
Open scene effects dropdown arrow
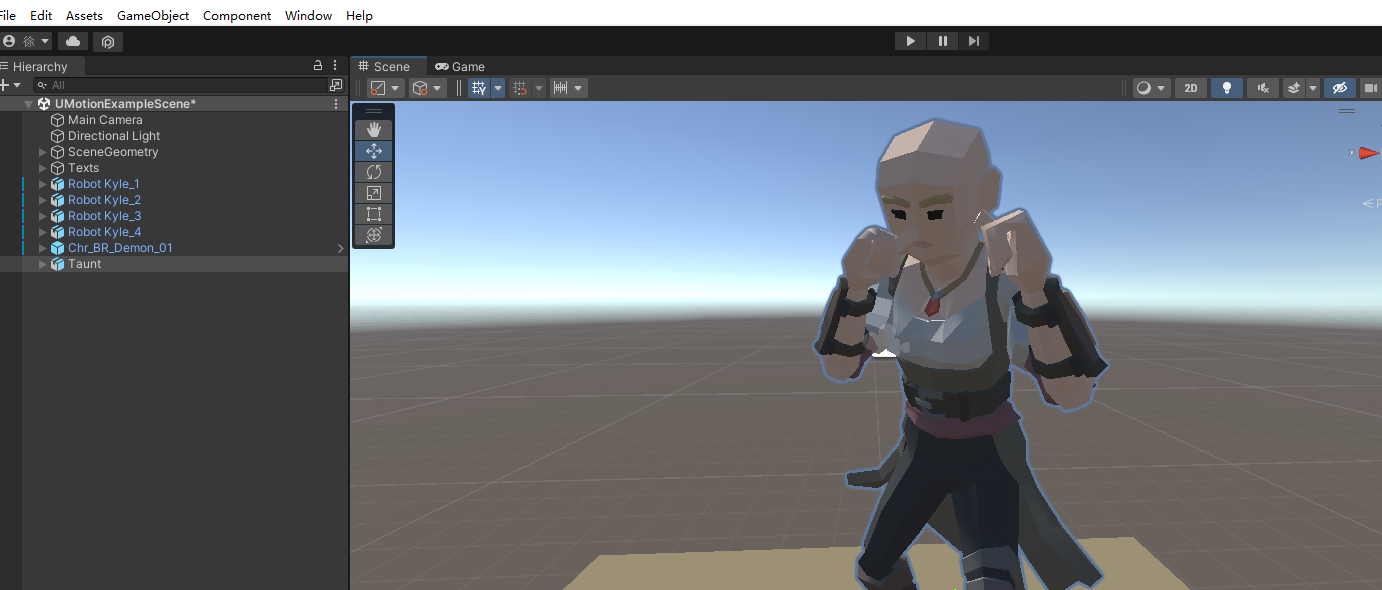[x=1313, y=88]
